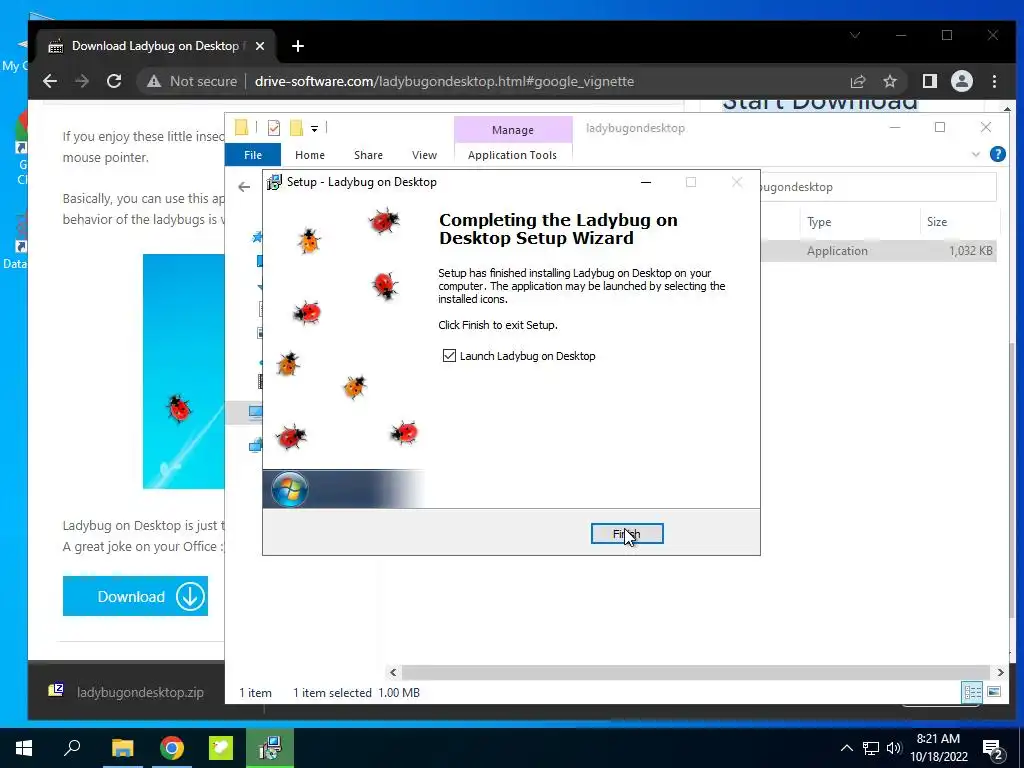Click volume speaker tray icon
The image size is (1024, 768).
894,748
